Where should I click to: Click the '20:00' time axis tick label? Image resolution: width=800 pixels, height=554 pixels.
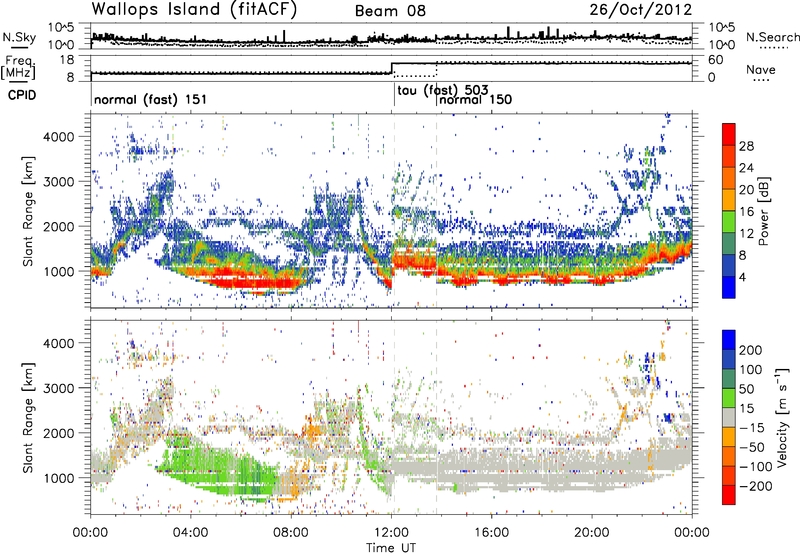[592, 533]
